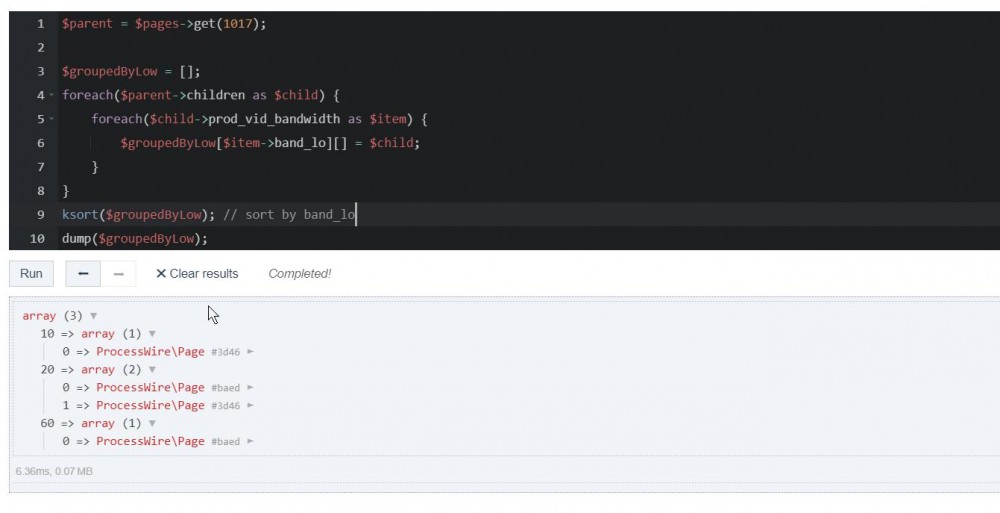This screenshot has height=513, width=1000.
Task: Click the $pages->get(1017) code line
Action: tap(164, 24)
